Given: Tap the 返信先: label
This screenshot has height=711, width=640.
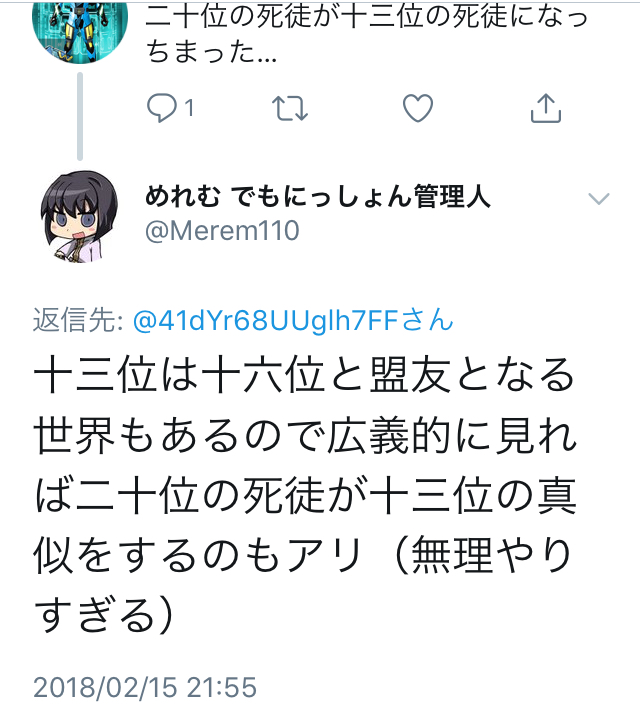Looking at the screenshot, I should pyautogui.click(x=78, y=320).
